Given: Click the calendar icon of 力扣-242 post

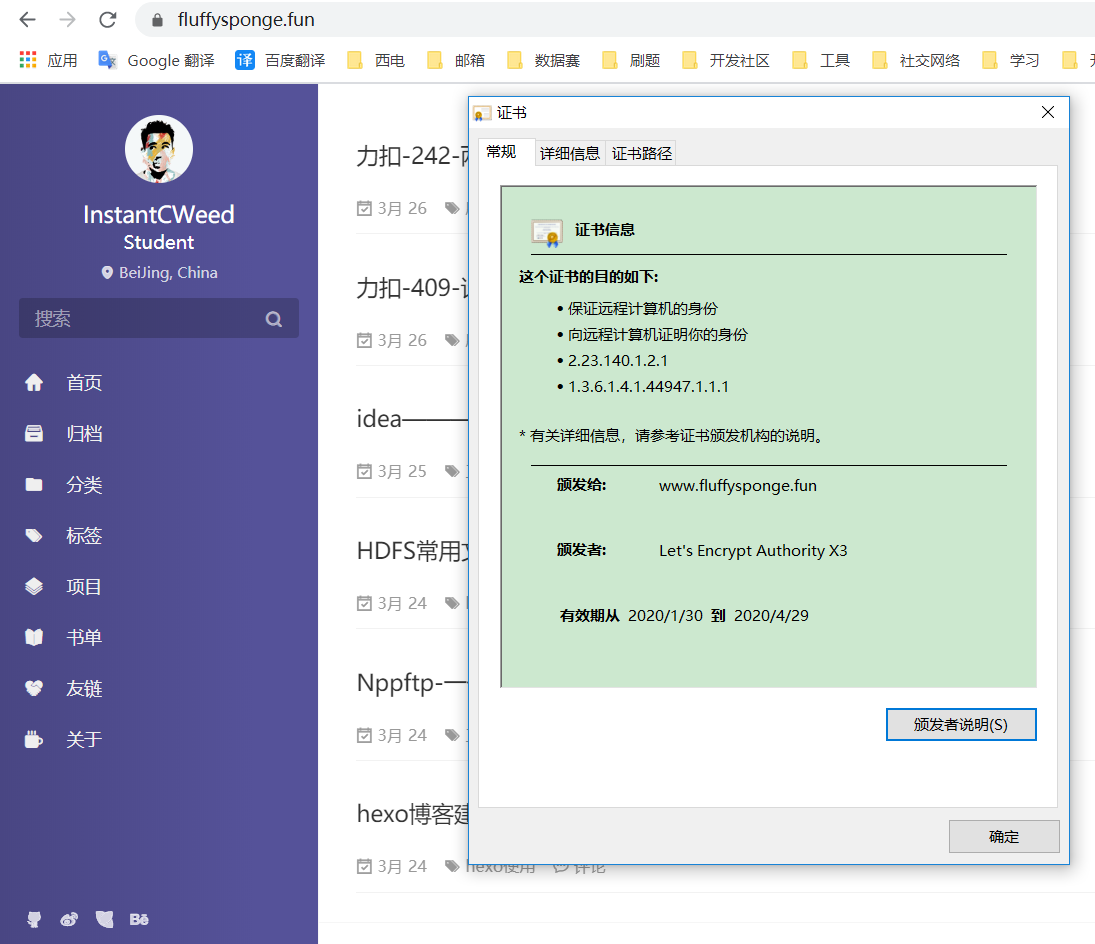Looking at the screenshot, I should (364, 208).
